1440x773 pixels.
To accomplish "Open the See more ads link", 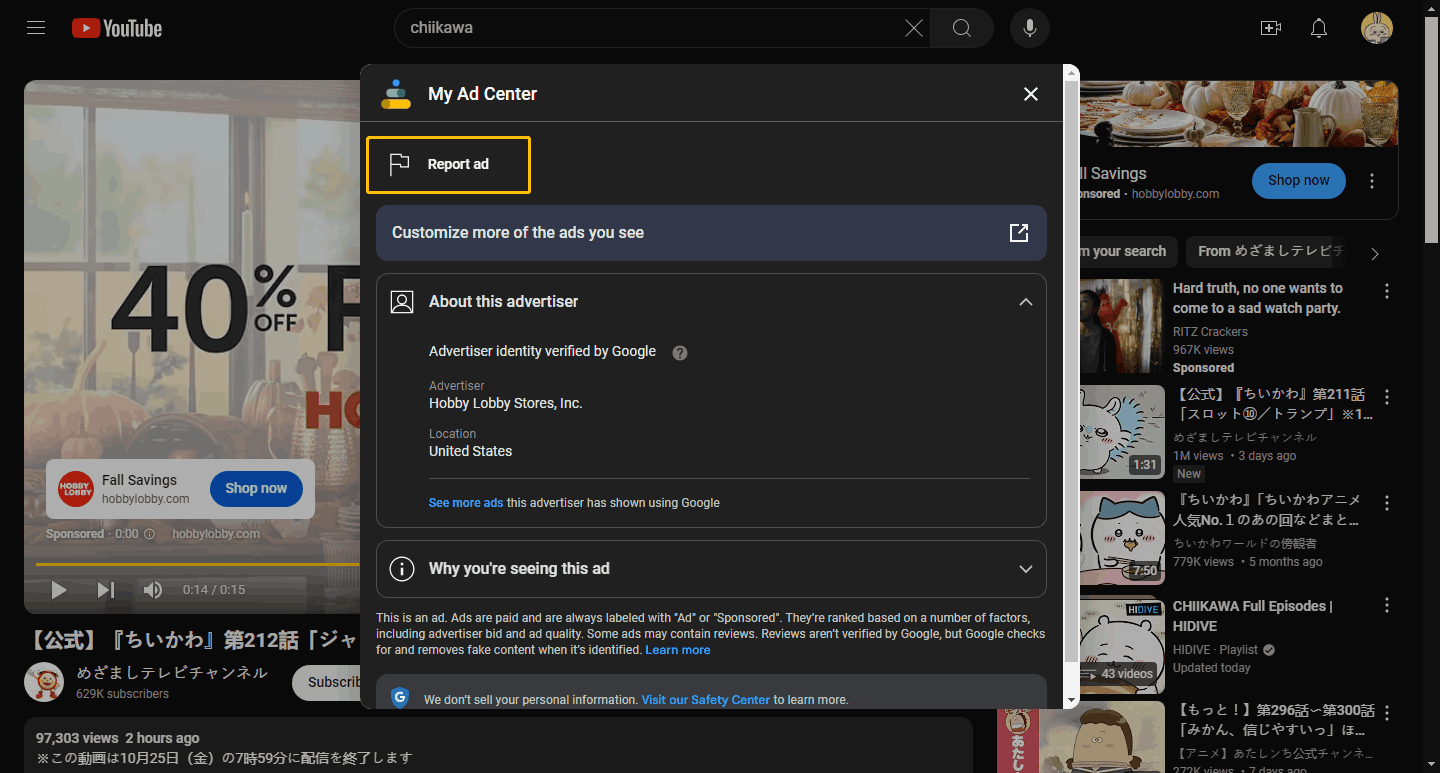I will (x=466, y=503).
